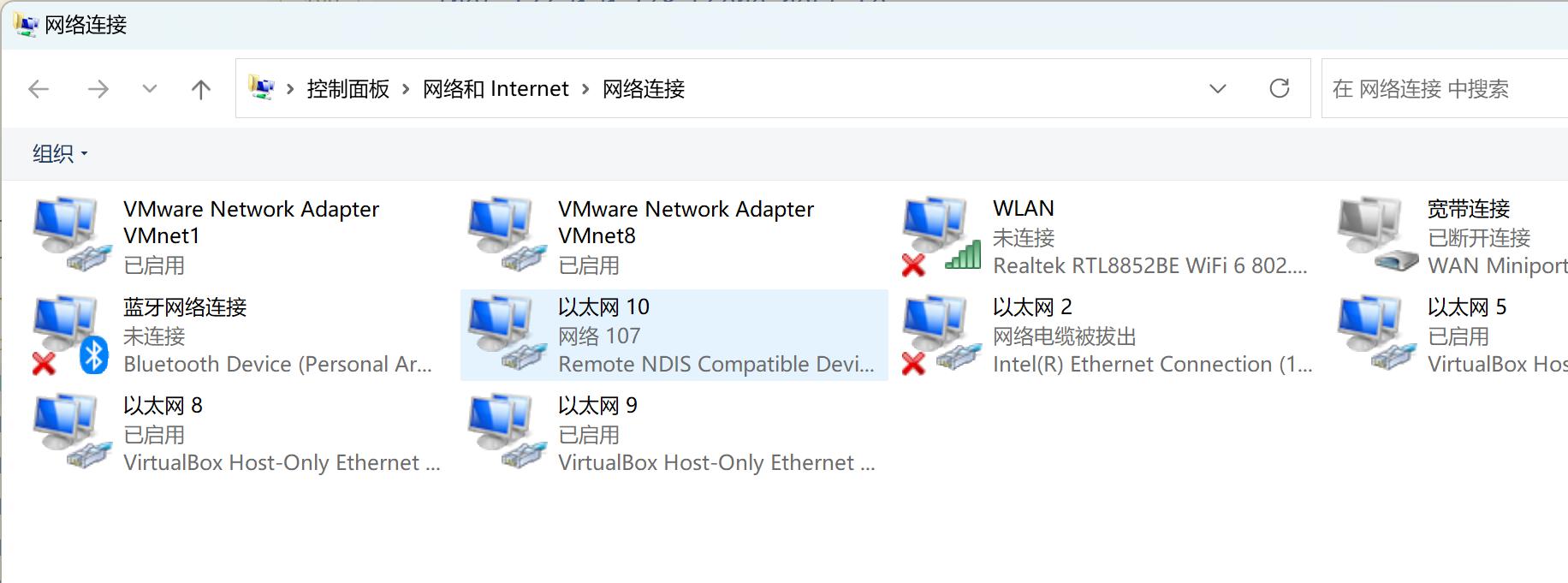
Task: Select the 以太网 9 adapter icon
Action: (508, 432)
